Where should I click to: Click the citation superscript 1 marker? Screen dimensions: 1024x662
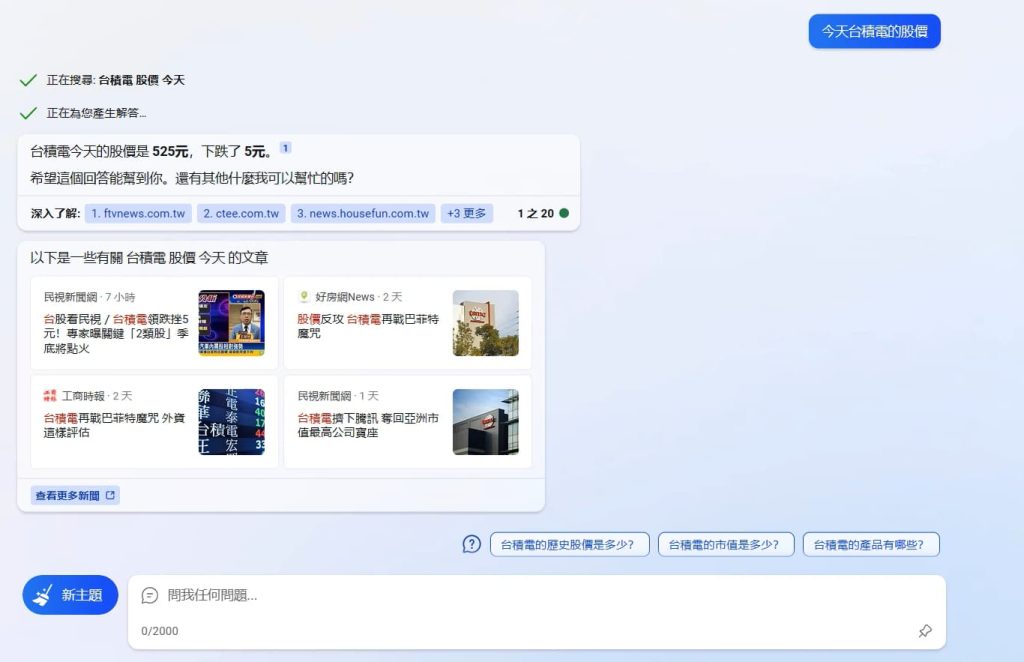click(x=285, y=148)
